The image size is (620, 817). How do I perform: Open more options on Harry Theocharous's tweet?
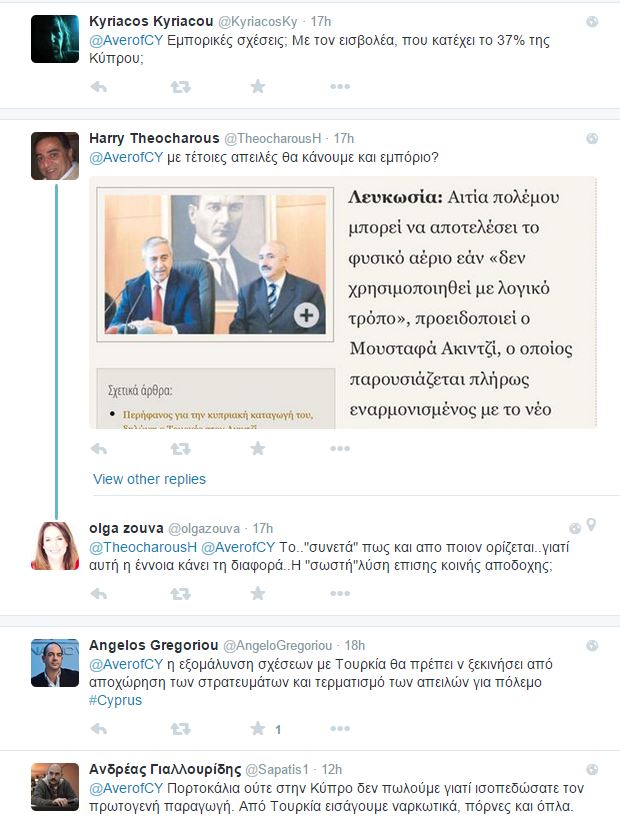[x=340, y=449]
